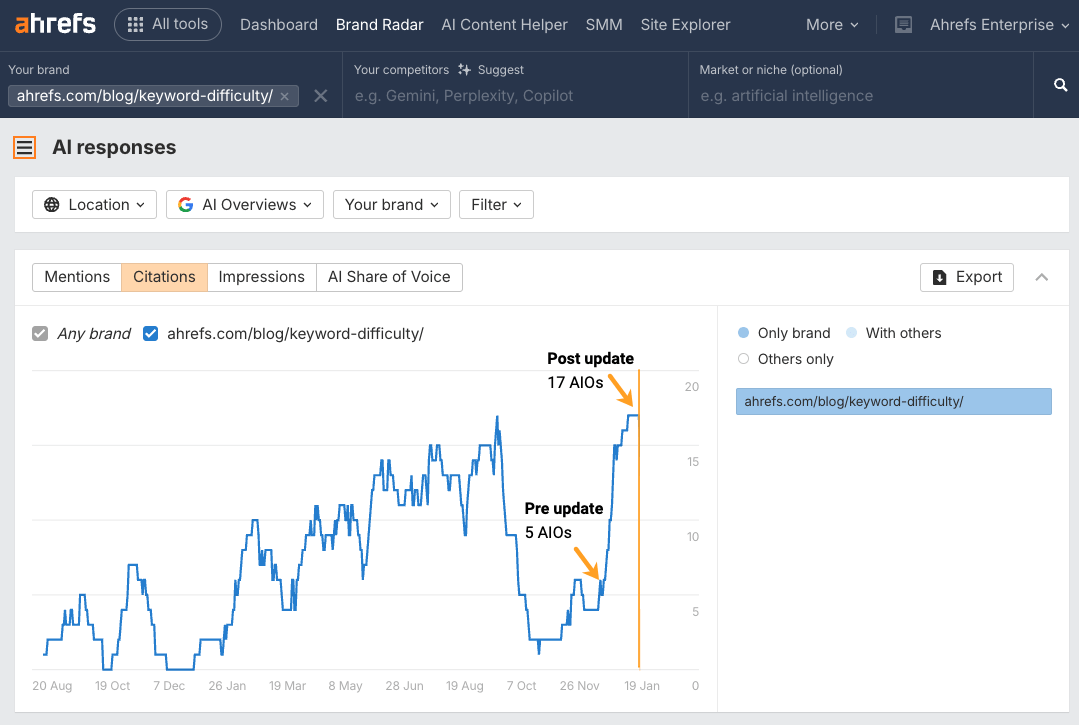
Task: Click the Google icon on AI Overviews
Action: [x=186, y=204]
